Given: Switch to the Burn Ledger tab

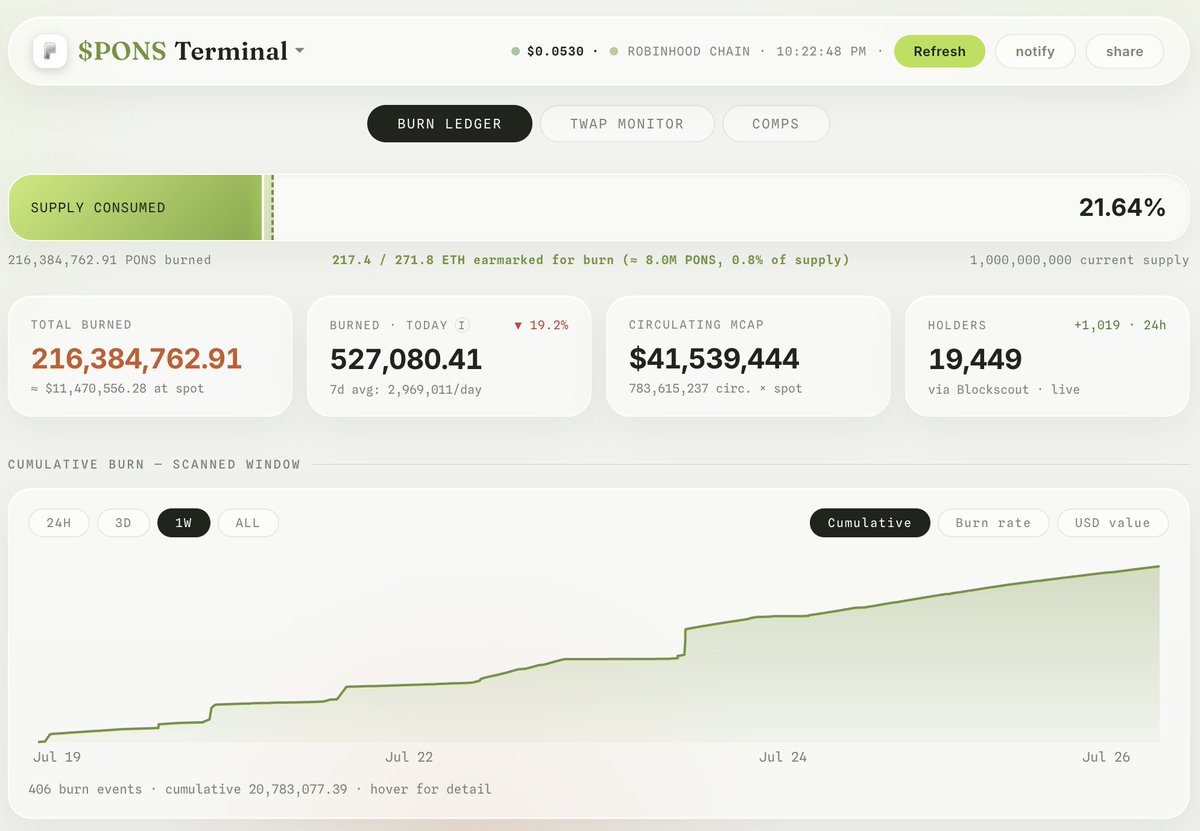Looking at the screenshot, I should click(449, 124).
